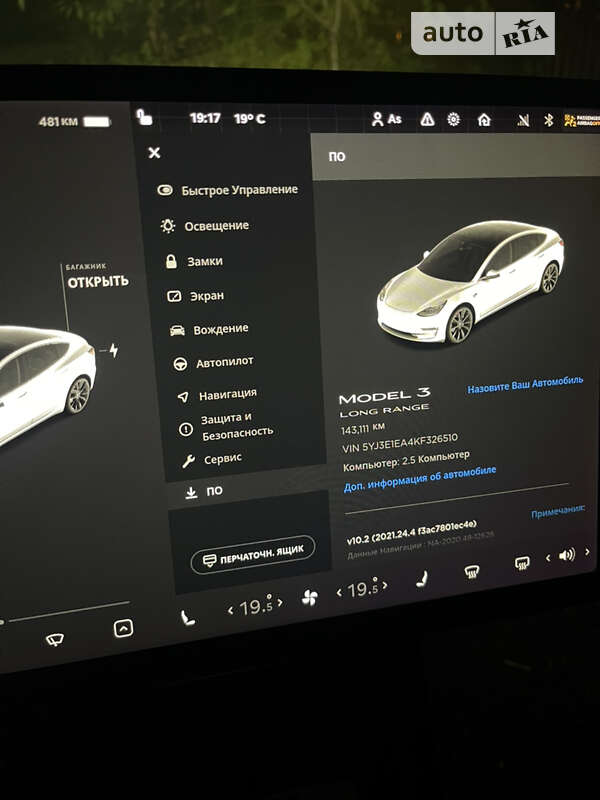
Task: Tap the Bluetooth icon
Action: pos(548,121)
